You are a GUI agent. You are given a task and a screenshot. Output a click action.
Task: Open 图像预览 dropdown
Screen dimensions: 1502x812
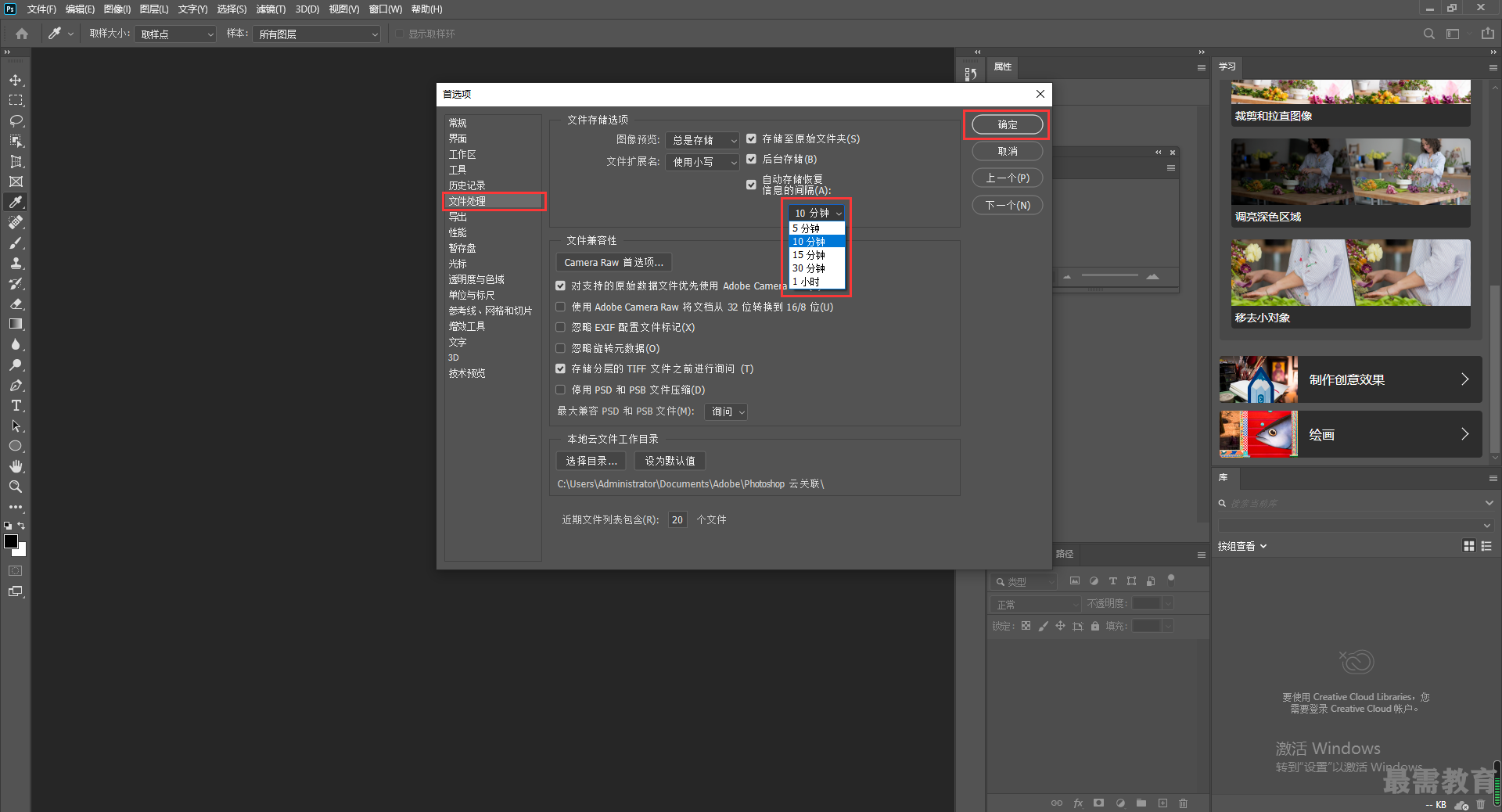point(702,140)
